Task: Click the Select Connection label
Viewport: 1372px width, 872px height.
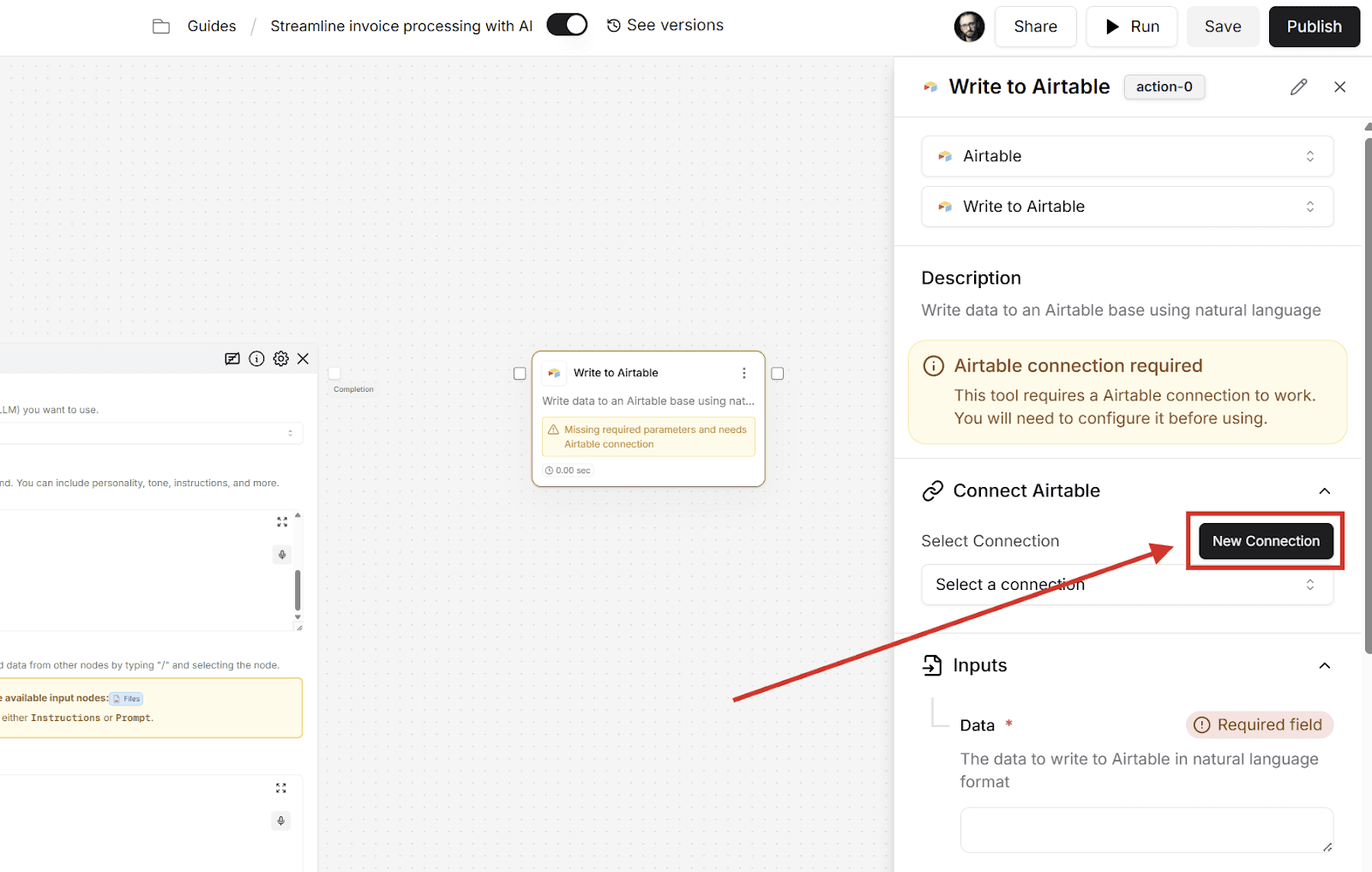Action: click(x=990, y=541)
